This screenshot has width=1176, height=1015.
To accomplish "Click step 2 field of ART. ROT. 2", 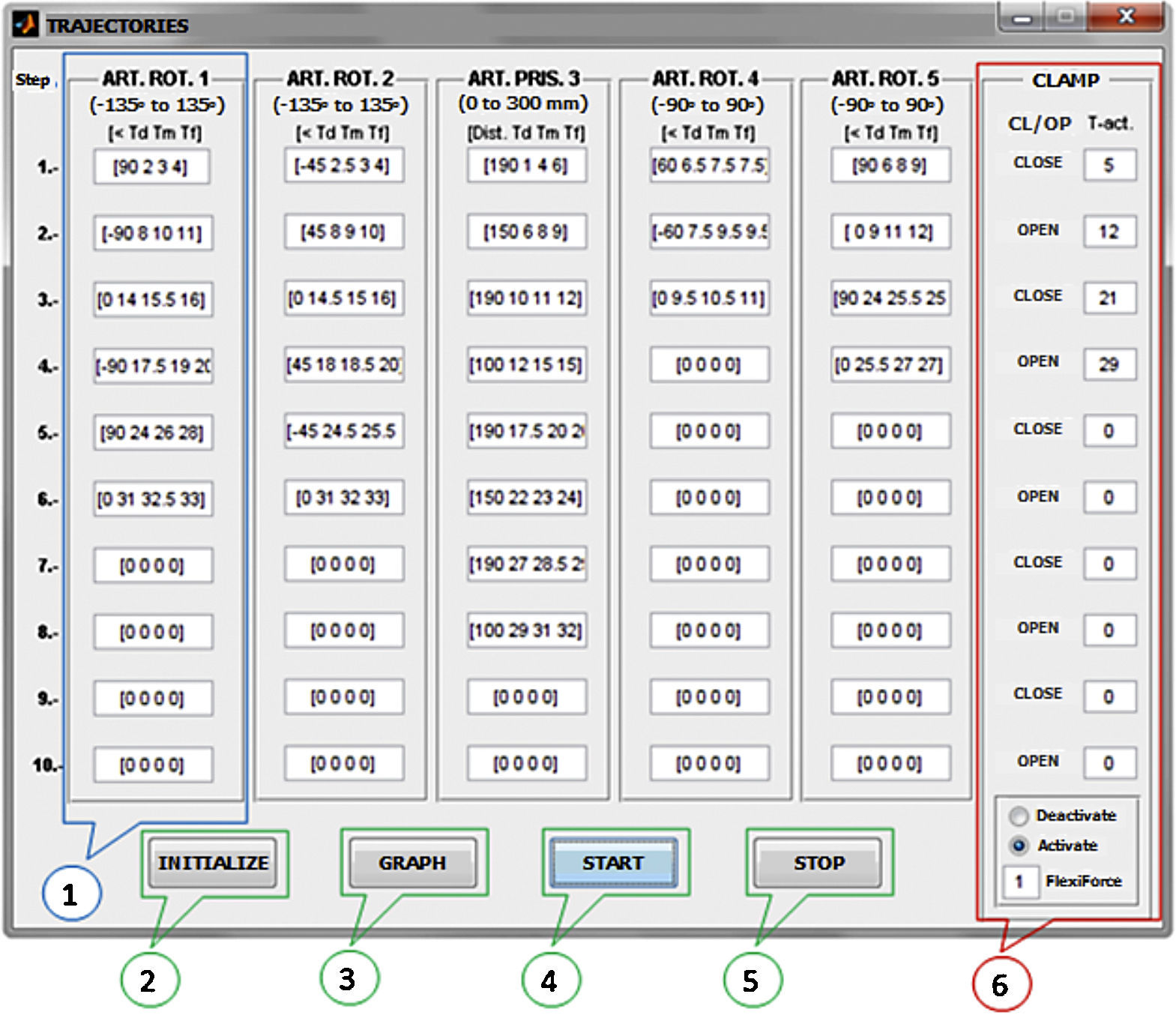I will click(343, 232).
